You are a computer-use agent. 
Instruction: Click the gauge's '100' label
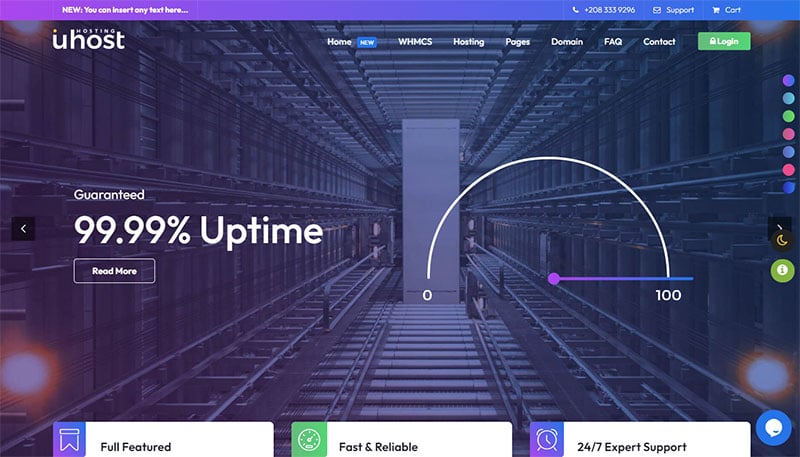[668, 295]
